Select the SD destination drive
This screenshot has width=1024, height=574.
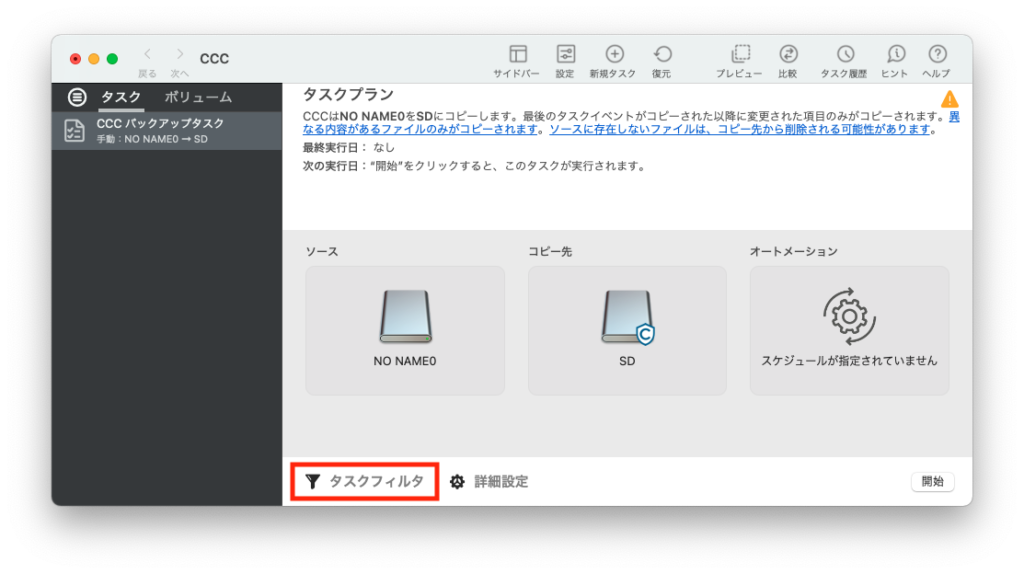627,330
